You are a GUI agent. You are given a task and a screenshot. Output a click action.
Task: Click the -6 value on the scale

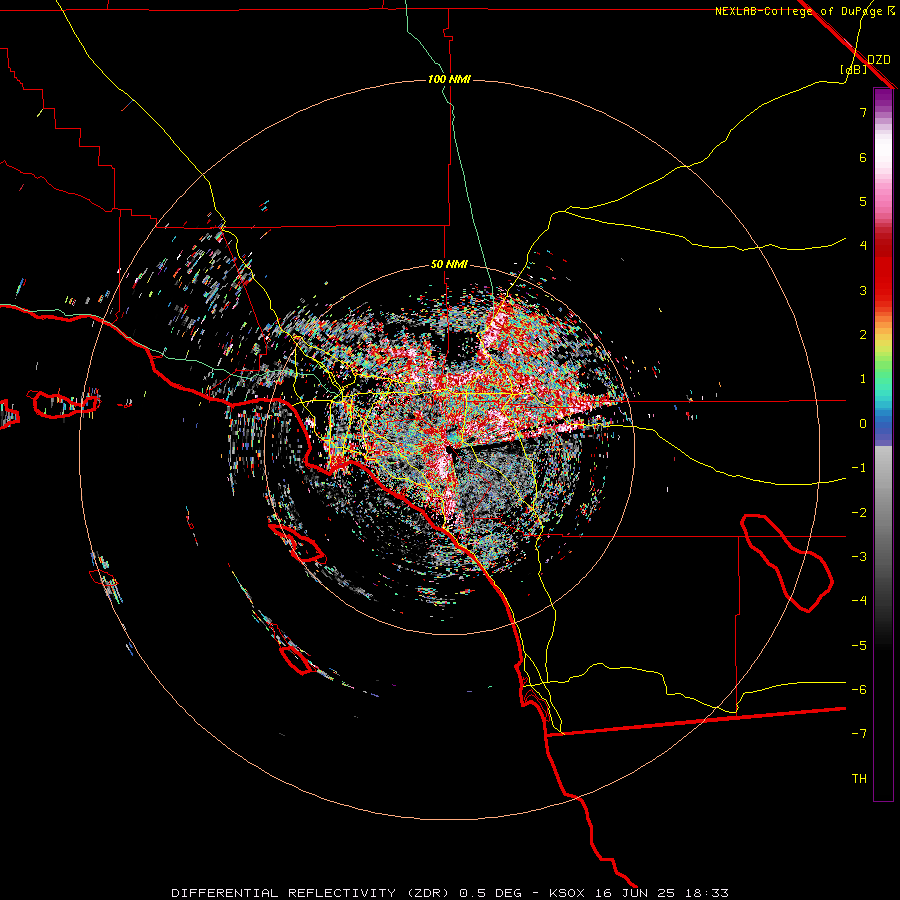click(859, 690)
